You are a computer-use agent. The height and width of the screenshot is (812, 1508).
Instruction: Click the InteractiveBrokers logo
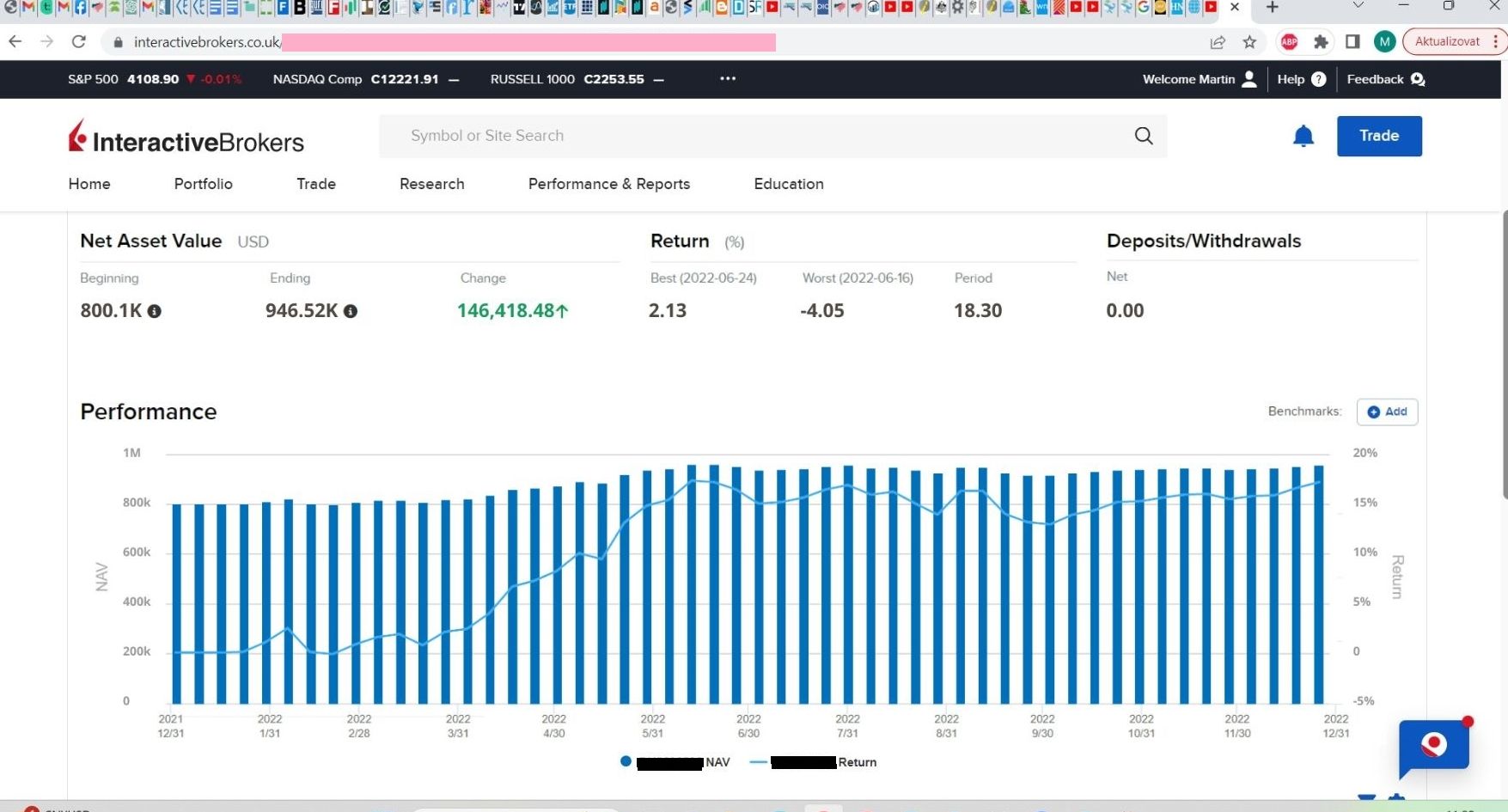[x=186, y=137]
